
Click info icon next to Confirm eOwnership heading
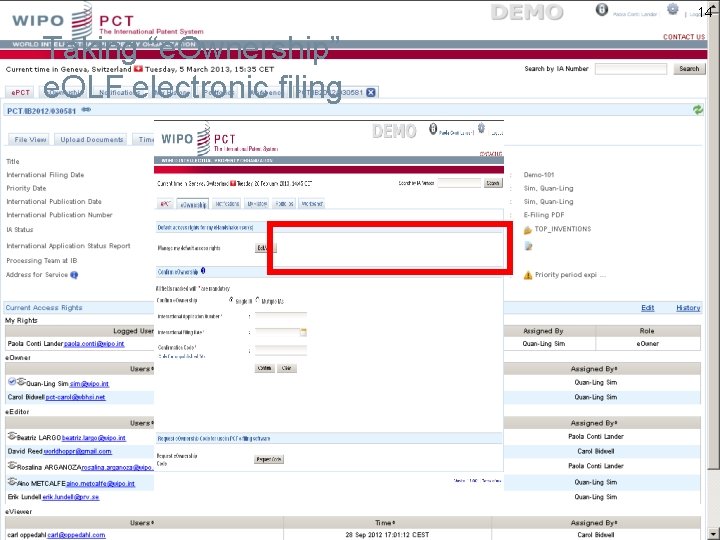pyautogui.click(x=203, y=271)
